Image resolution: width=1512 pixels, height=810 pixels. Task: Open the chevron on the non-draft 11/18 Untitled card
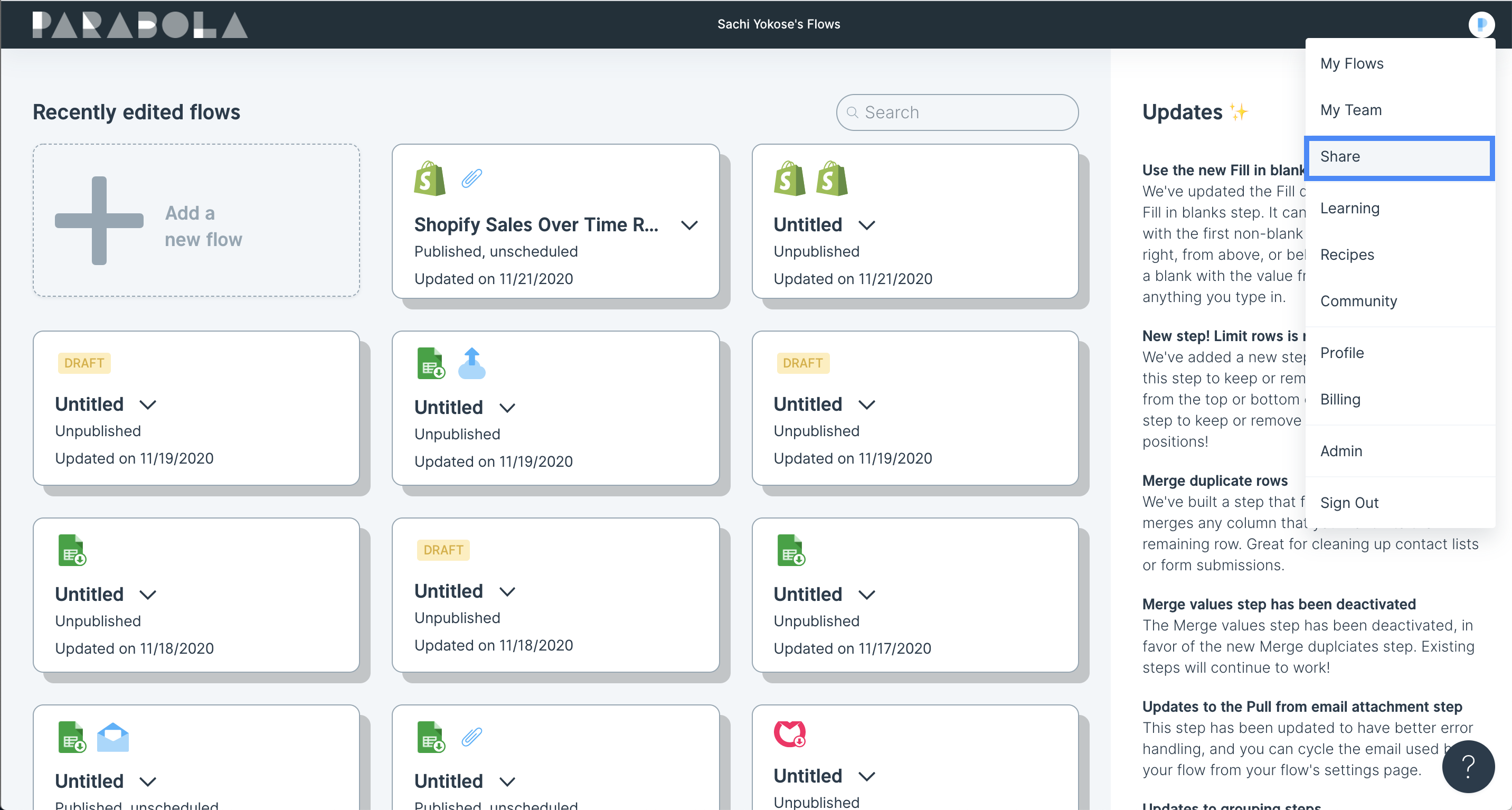[148, 595]
